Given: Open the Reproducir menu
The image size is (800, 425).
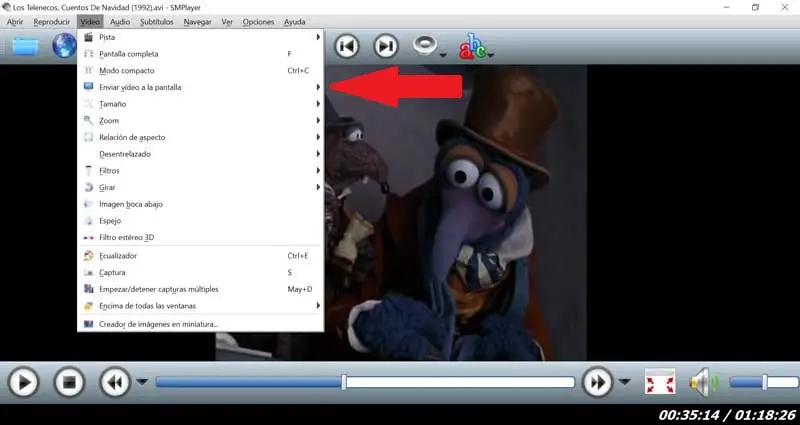Looking at the screenshot, I should (52, 22).
